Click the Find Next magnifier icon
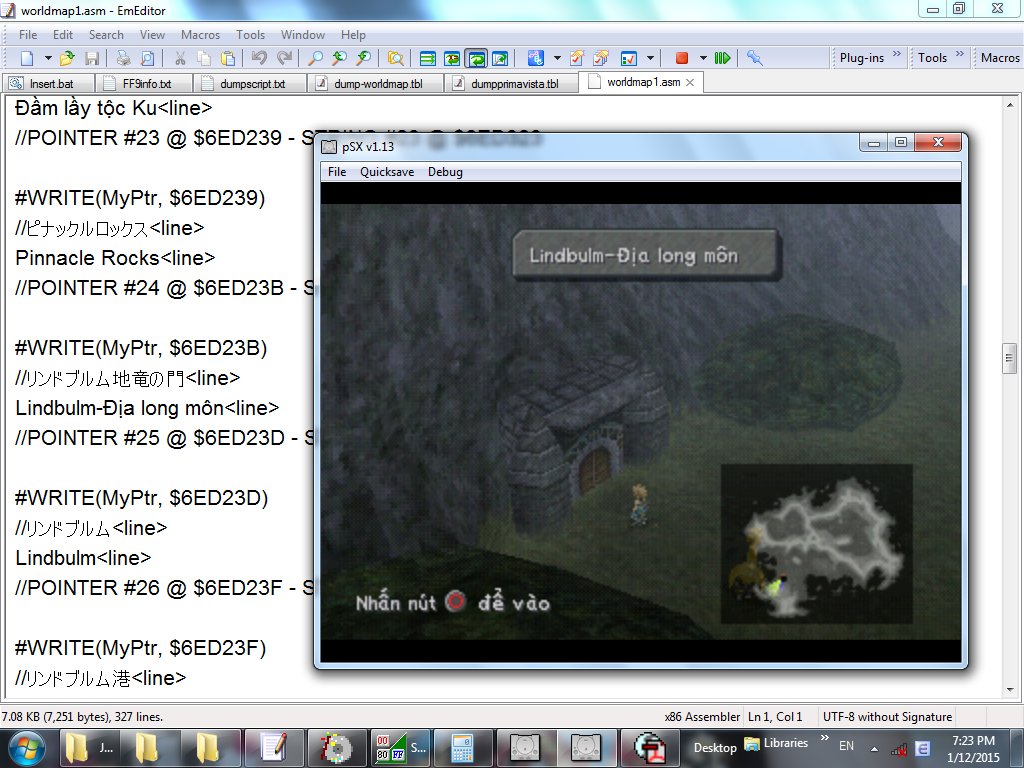The image size is (1024, 768). tap(339, 58)
